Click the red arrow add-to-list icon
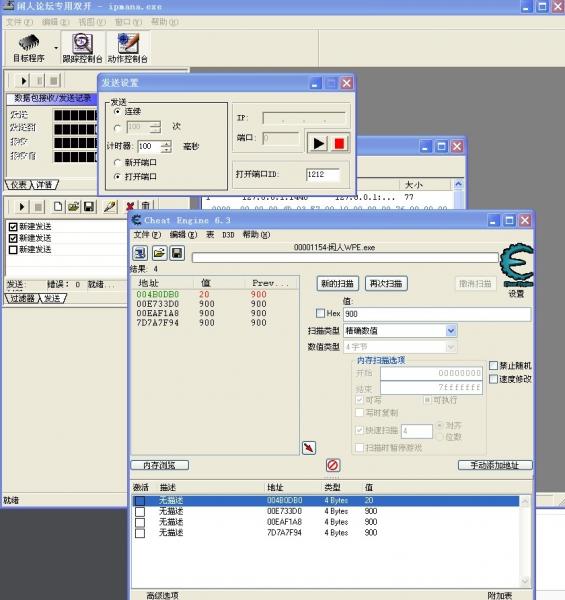This screenshot has height=600, width=565. pos(309,447)
